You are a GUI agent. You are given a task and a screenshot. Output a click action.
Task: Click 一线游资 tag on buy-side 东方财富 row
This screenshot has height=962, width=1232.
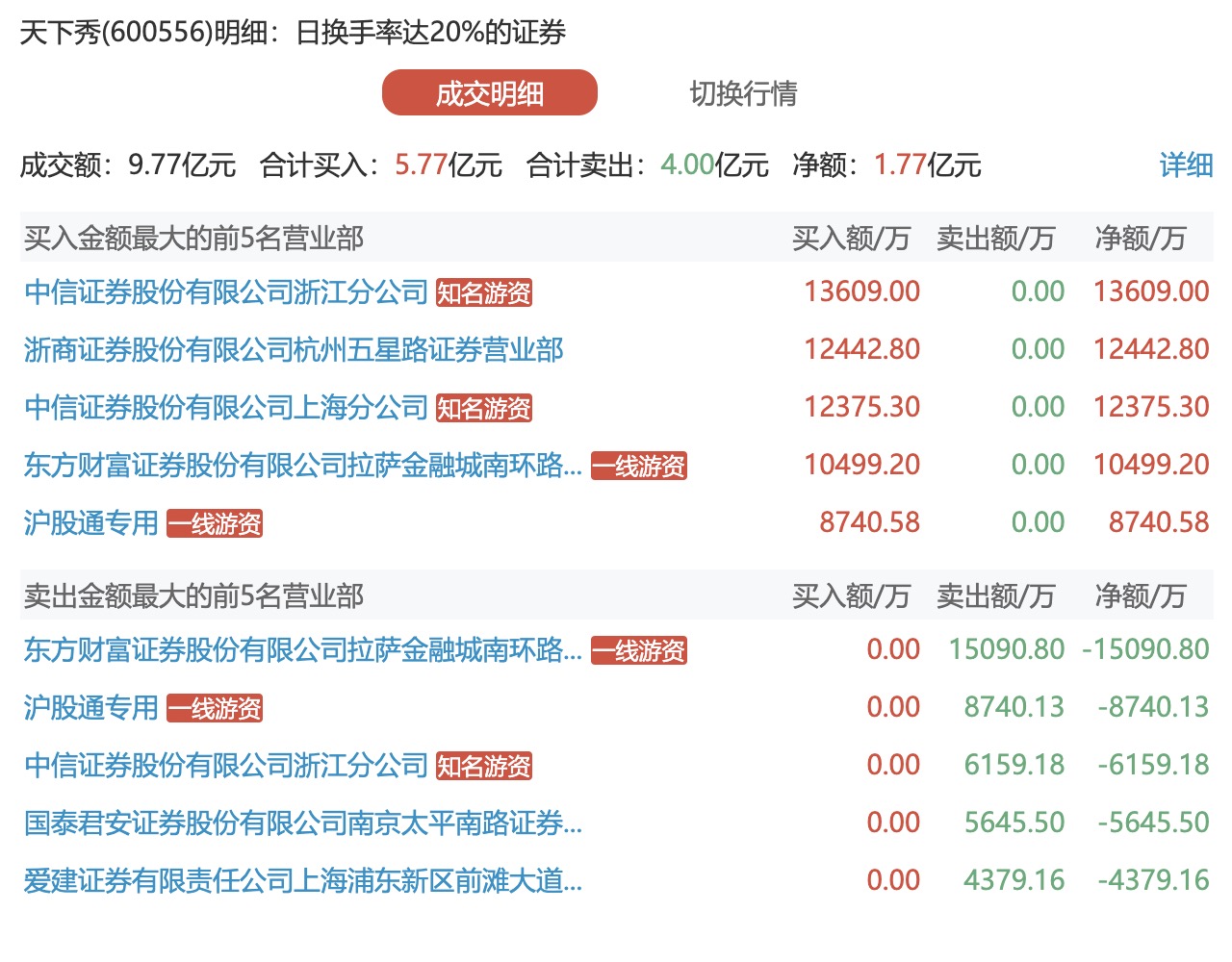(x=639, y=467)
